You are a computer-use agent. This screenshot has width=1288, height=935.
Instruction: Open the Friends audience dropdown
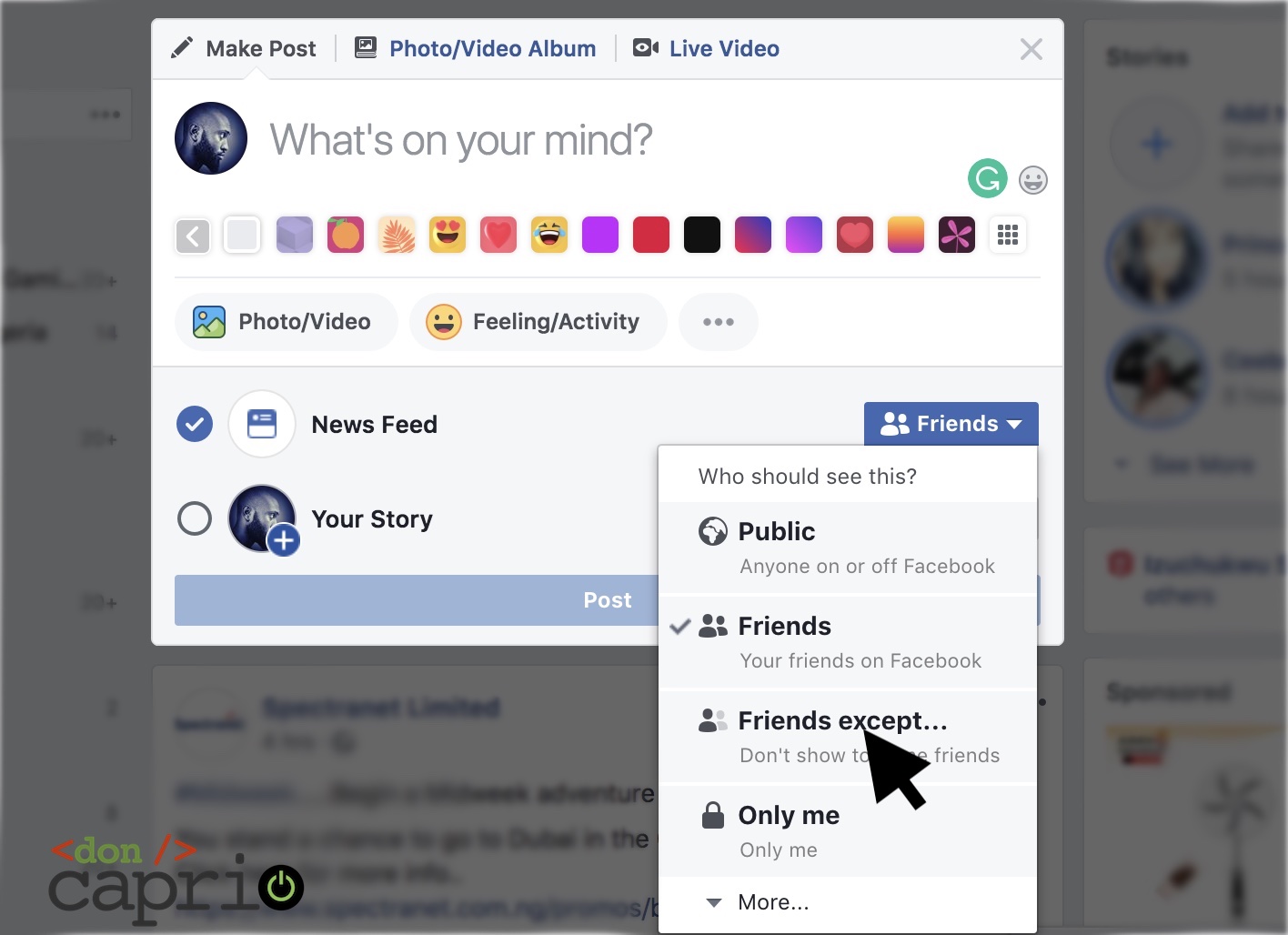[x=951, y=424]
